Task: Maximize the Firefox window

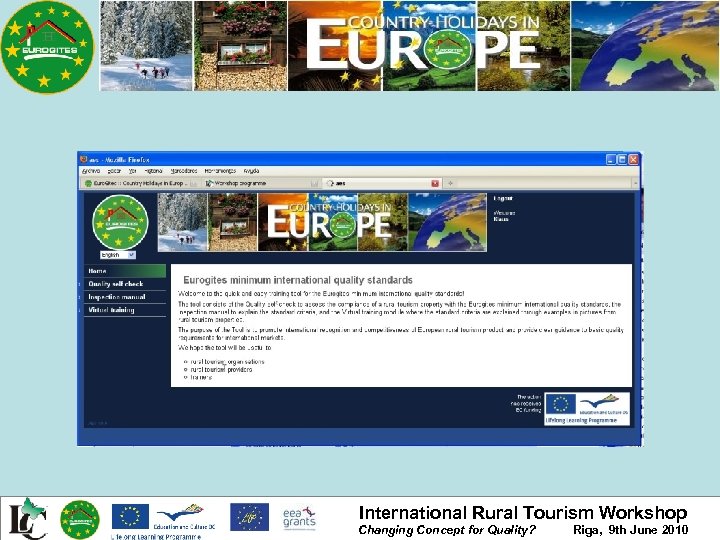Action: (622, 159)
